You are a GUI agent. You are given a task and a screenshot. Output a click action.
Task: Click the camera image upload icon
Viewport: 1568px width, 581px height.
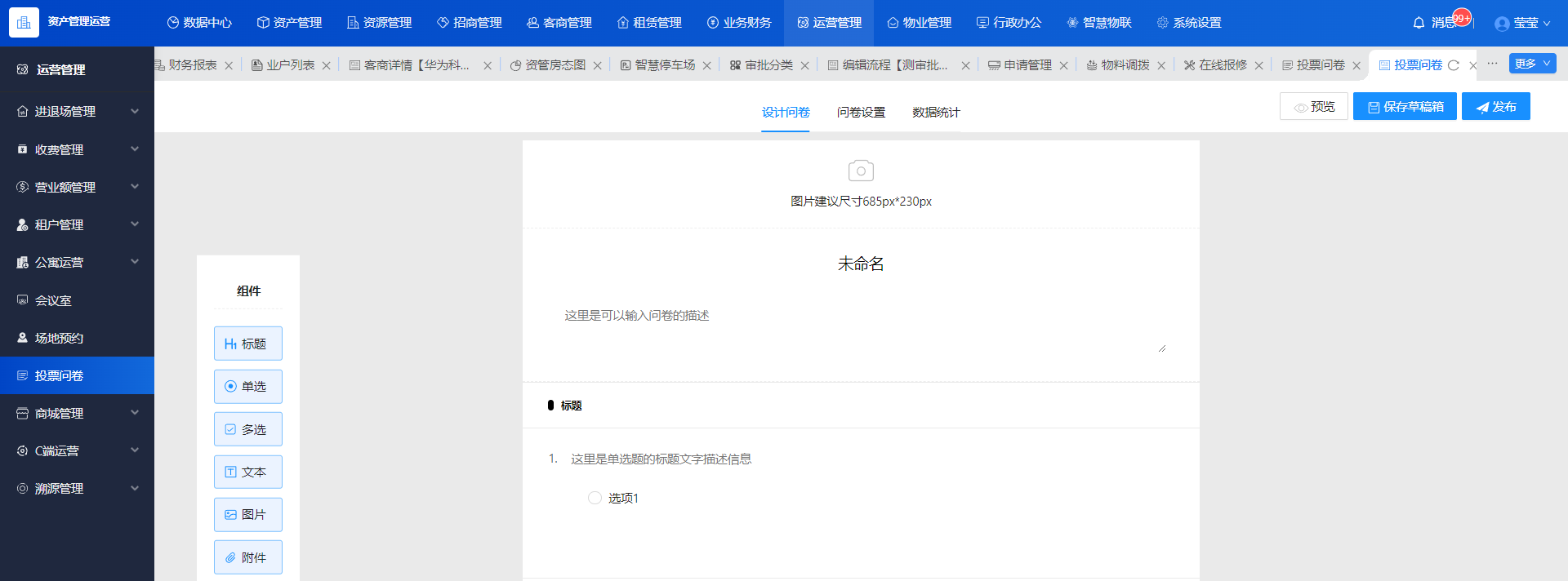point(861,171)
